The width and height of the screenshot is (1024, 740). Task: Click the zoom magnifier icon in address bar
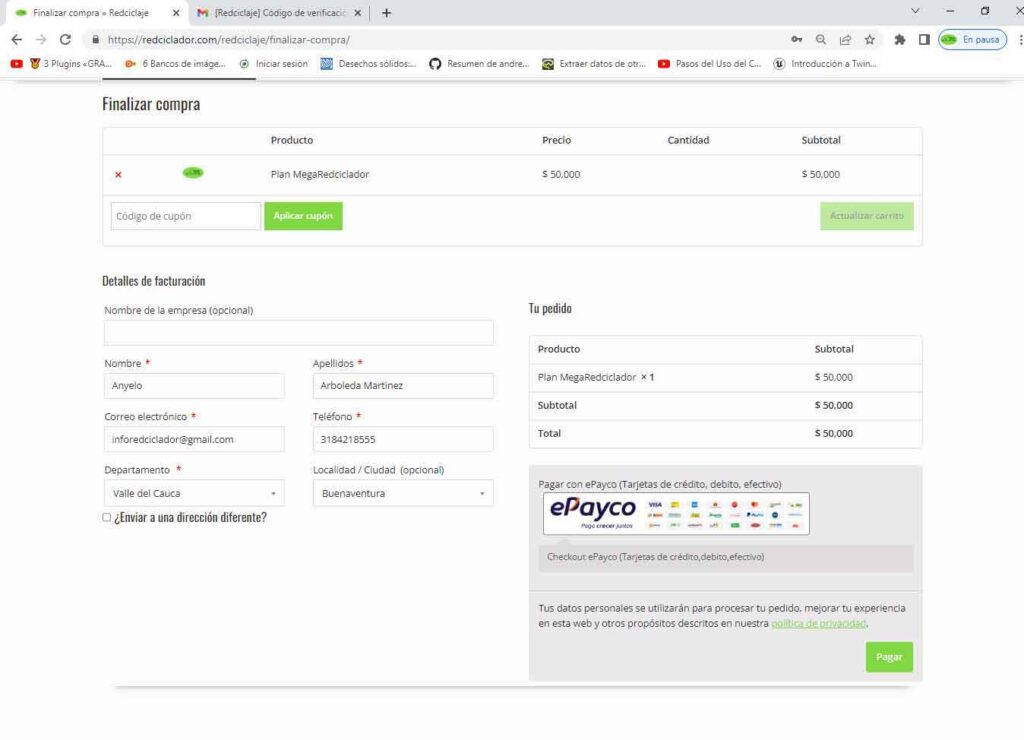[x=820, y=40]
